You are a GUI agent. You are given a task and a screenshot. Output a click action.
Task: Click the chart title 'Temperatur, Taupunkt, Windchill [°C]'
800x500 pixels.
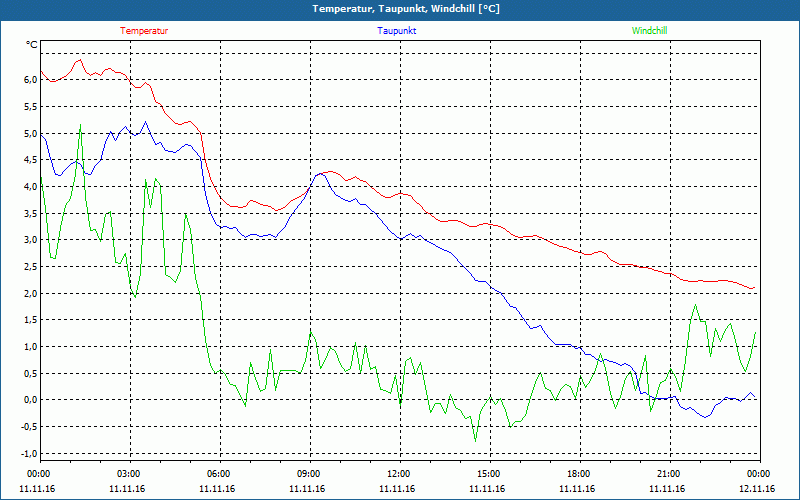(406, 9)
